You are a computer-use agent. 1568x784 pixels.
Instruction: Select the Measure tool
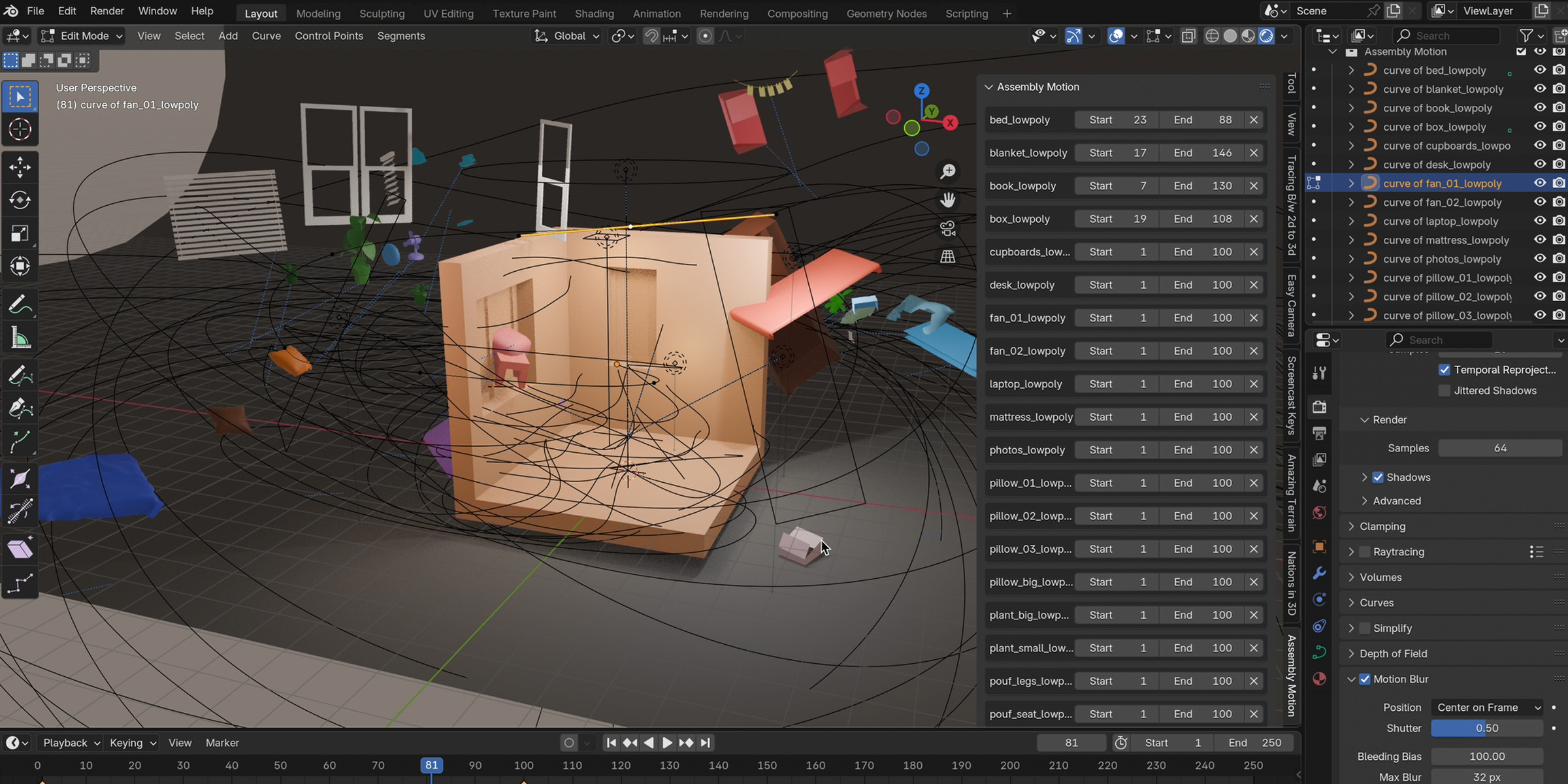tap(20, 338)
